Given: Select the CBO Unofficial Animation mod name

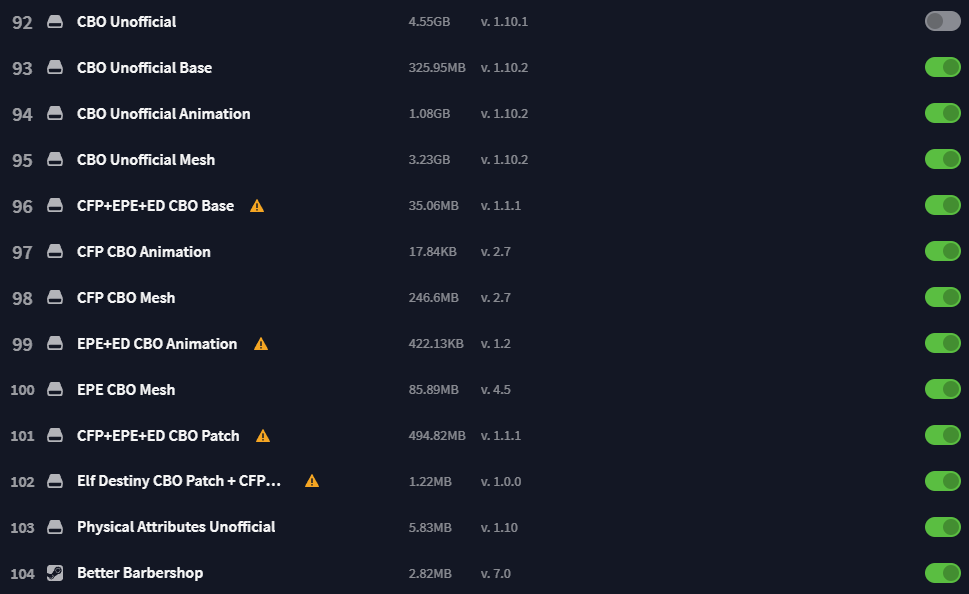Looking at the screenshot, I should pos(164,114).
